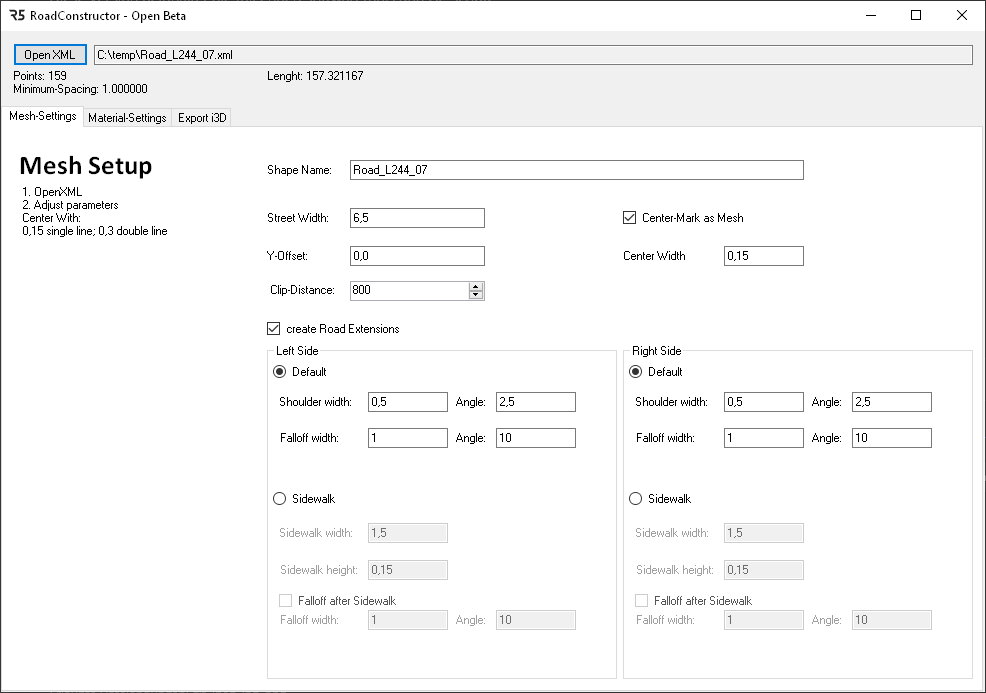986x693 pixels.
Task: Click Right Side Shoulder width field
Action: coord(764,402)
